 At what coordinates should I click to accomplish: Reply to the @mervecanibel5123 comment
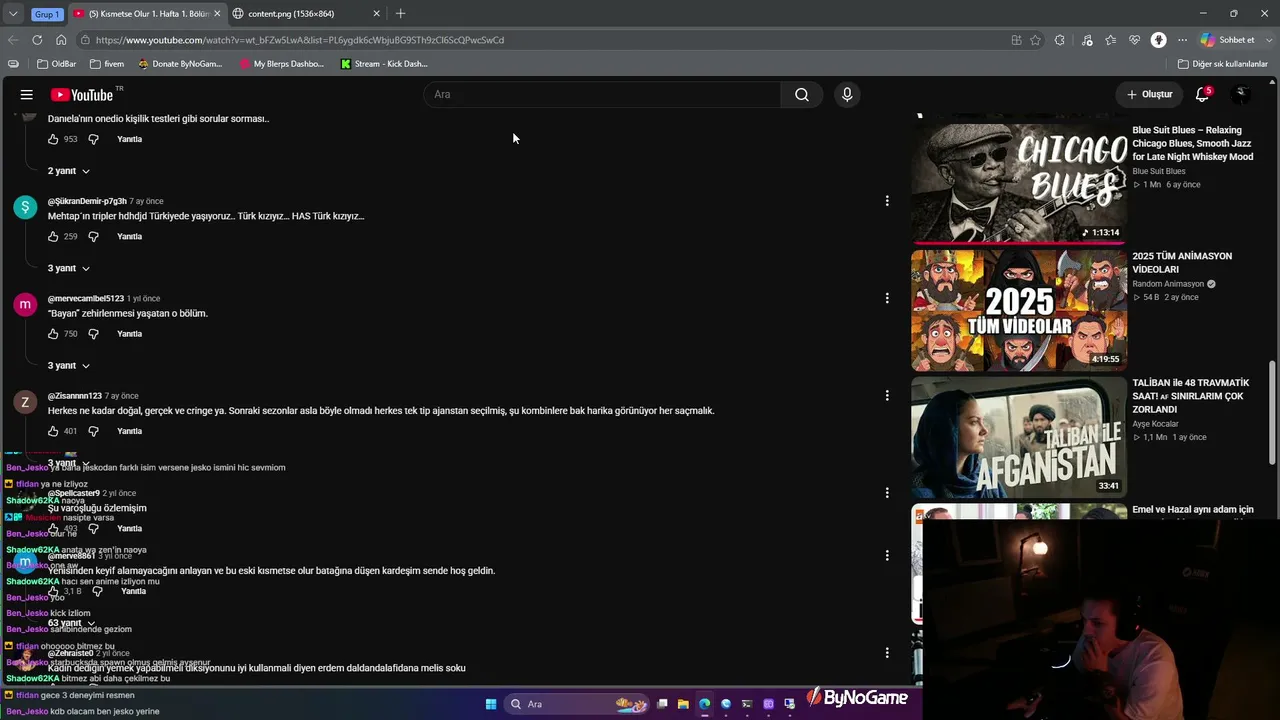coord(130,334)
